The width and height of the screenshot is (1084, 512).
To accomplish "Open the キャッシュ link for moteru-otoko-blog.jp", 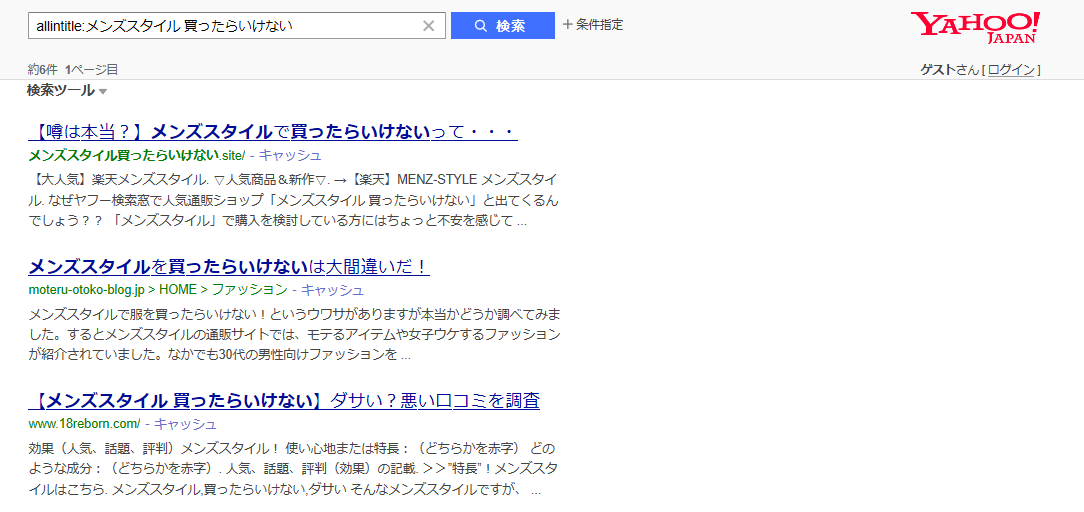I will [x=333, y=290].
